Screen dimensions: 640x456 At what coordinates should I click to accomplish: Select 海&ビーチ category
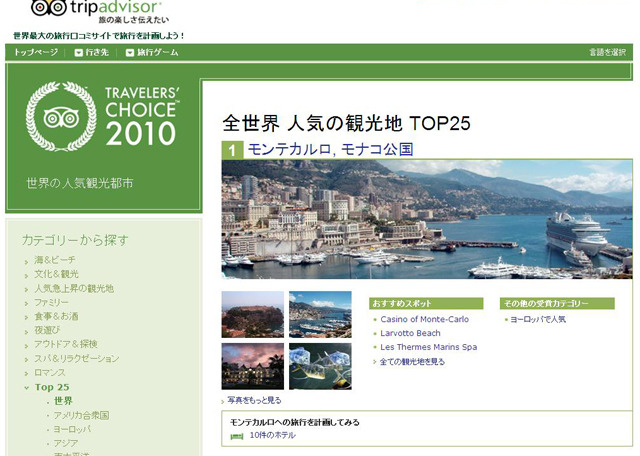[x=55, y=260]
